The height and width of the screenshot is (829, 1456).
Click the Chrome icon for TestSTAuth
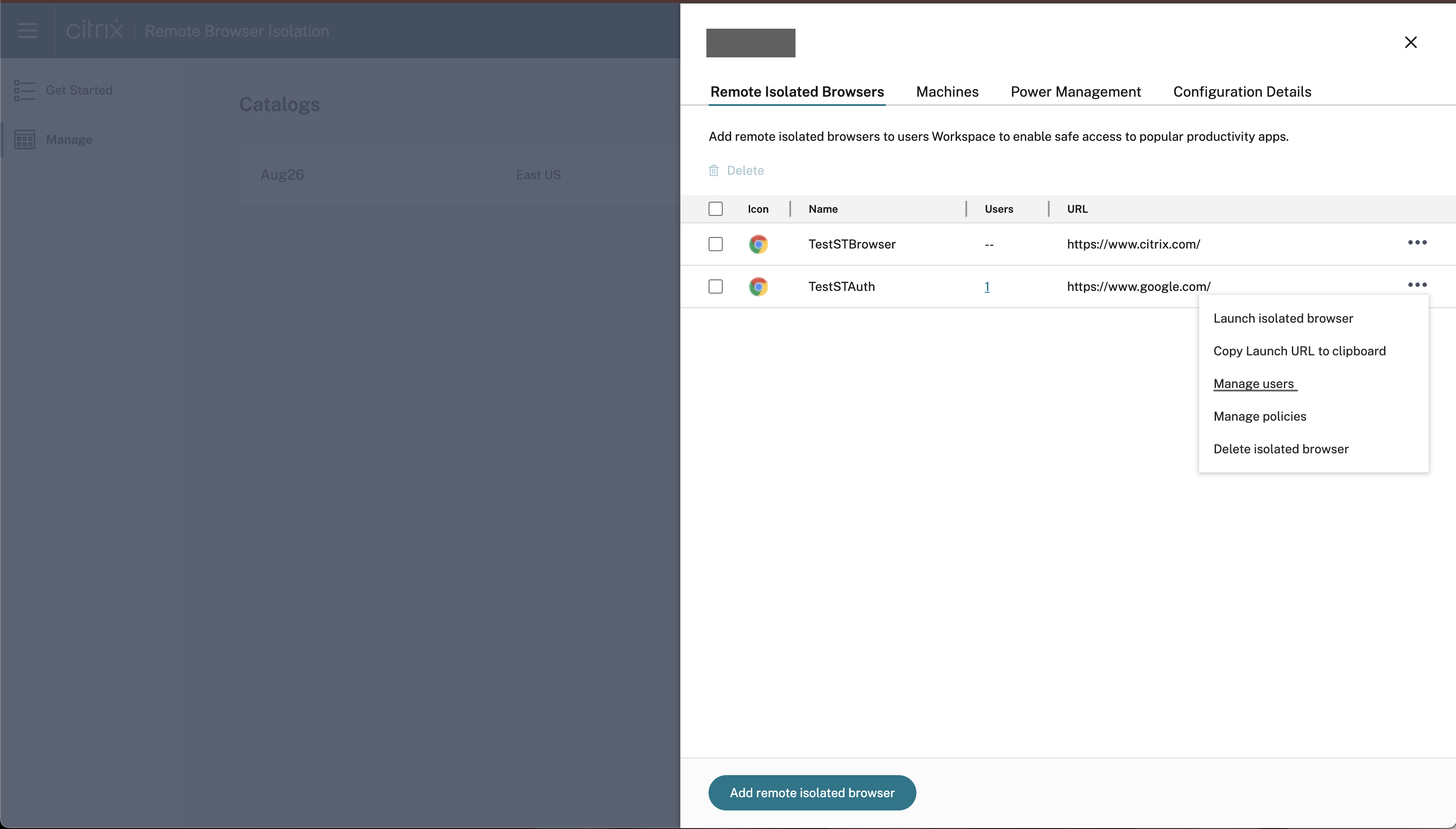point(758,286)
